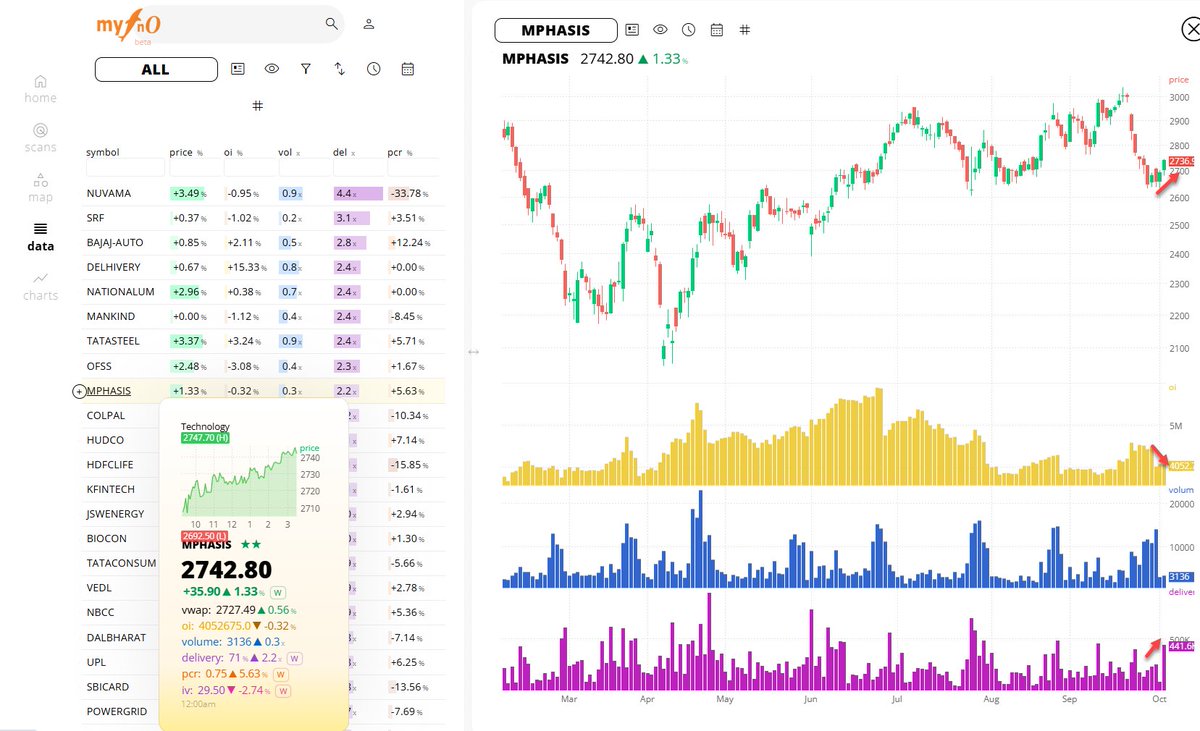Expand details for the MPHASIS row
The width and height of the screenshot is (1200, 731).
[78, 391]
